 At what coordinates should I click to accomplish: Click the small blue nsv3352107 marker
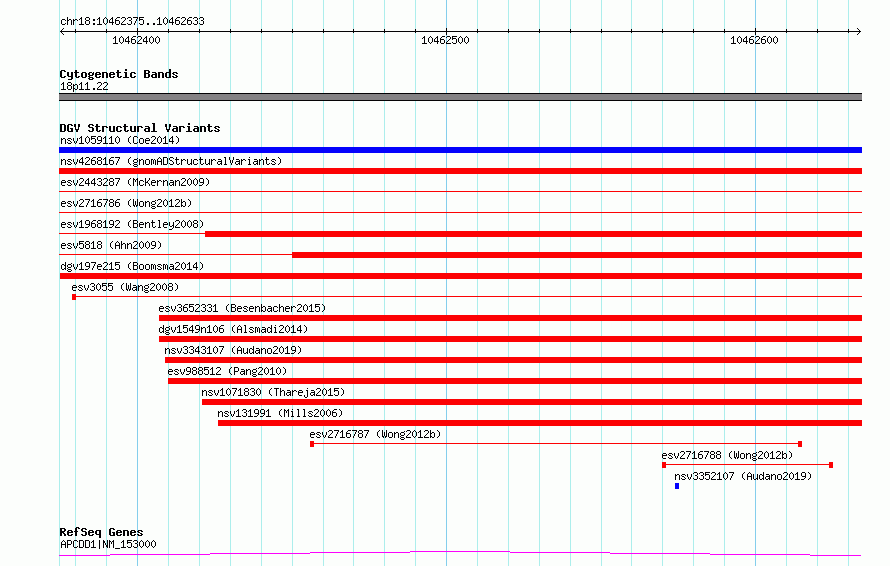pos(677,486)
